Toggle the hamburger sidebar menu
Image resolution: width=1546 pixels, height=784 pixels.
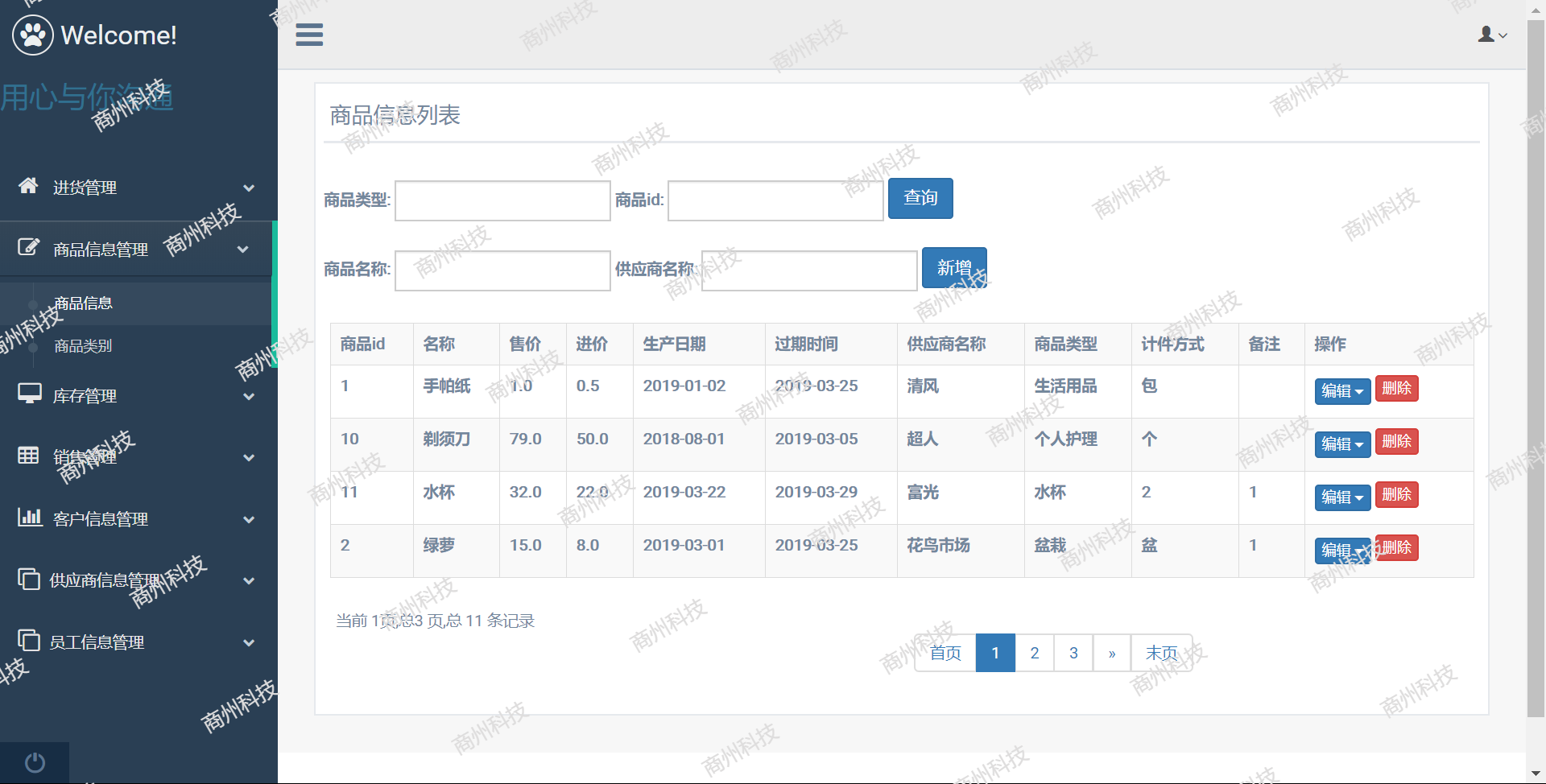(x=309, y=35)
